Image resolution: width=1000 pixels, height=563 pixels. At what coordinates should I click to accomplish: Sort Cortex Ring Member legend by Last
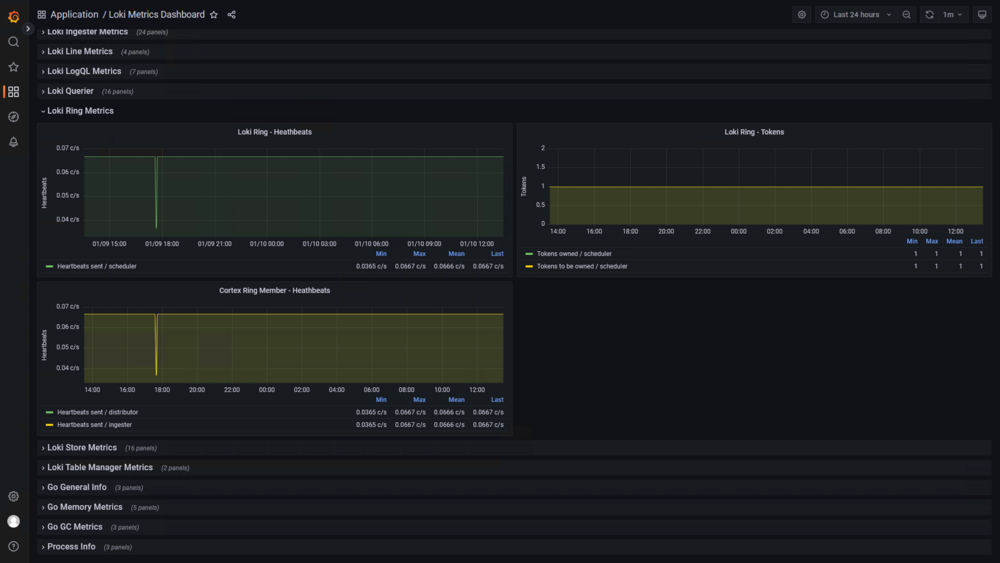(x=497, y=400)
